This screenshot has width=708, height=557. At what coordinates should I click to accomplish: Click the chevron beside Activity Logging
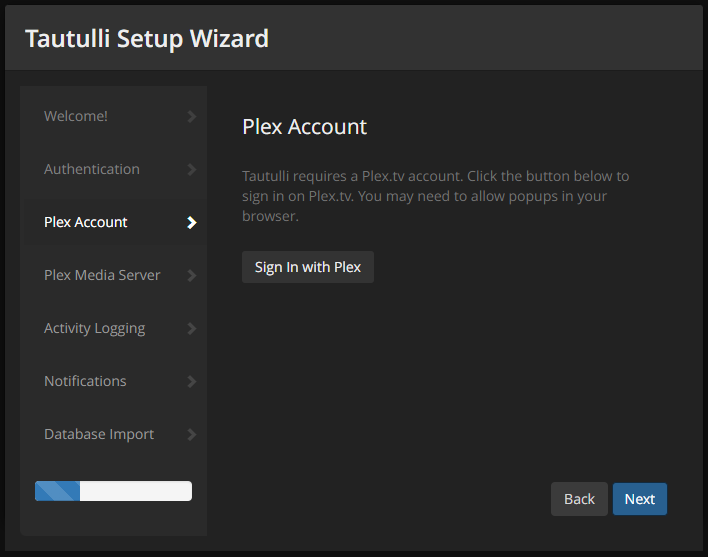coord(192,329)
